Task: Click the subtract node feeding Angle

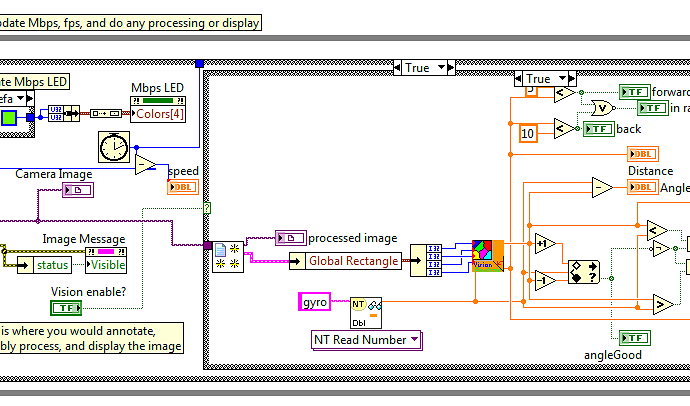Action: pos(602,187)
